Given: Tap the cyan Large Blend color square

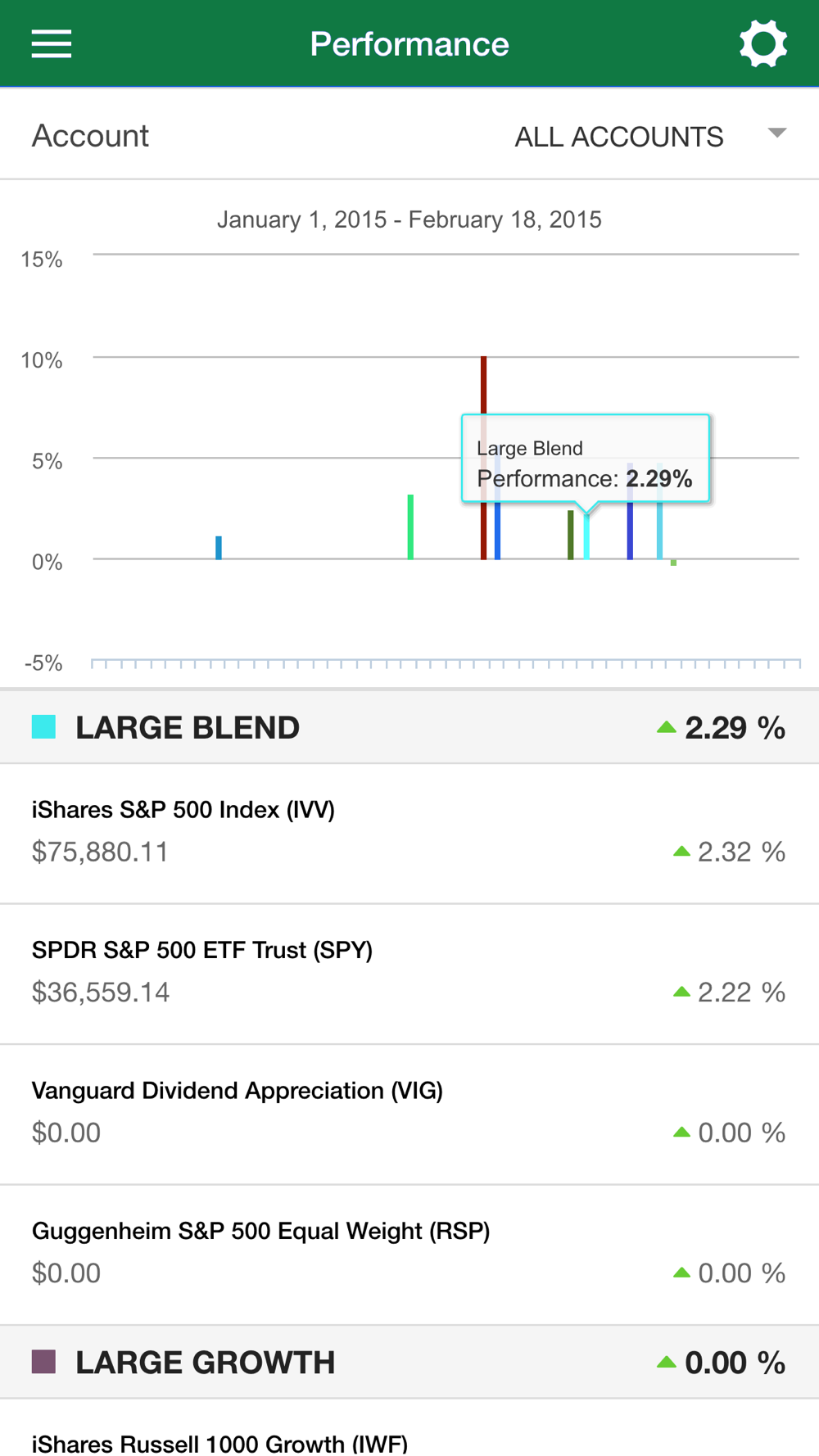Looking at the screenshot, I should click(43, 727).
